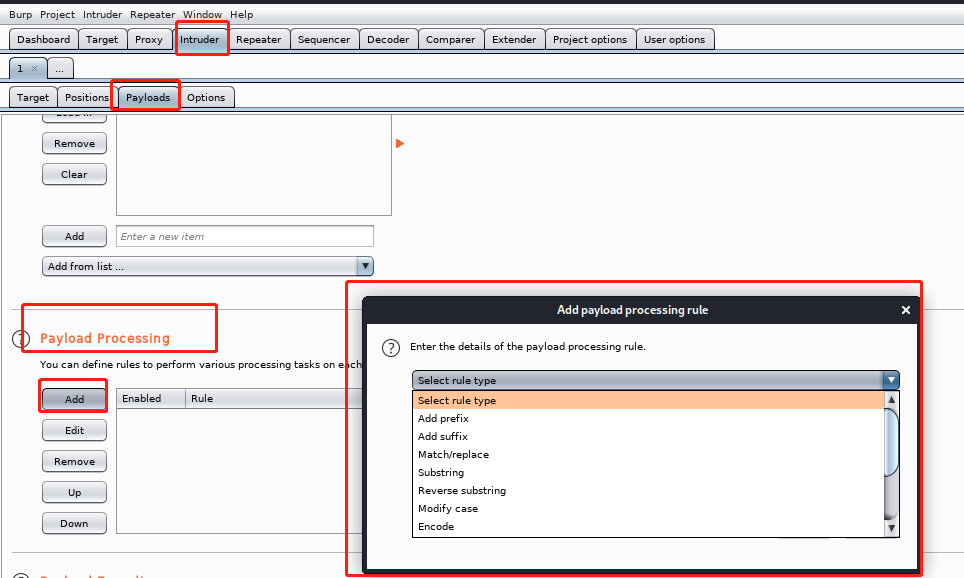The width and height of the screenshot is (964, 578).
Task: Open the Intruder Target sub-tab
Action: (x=33, y=97)
